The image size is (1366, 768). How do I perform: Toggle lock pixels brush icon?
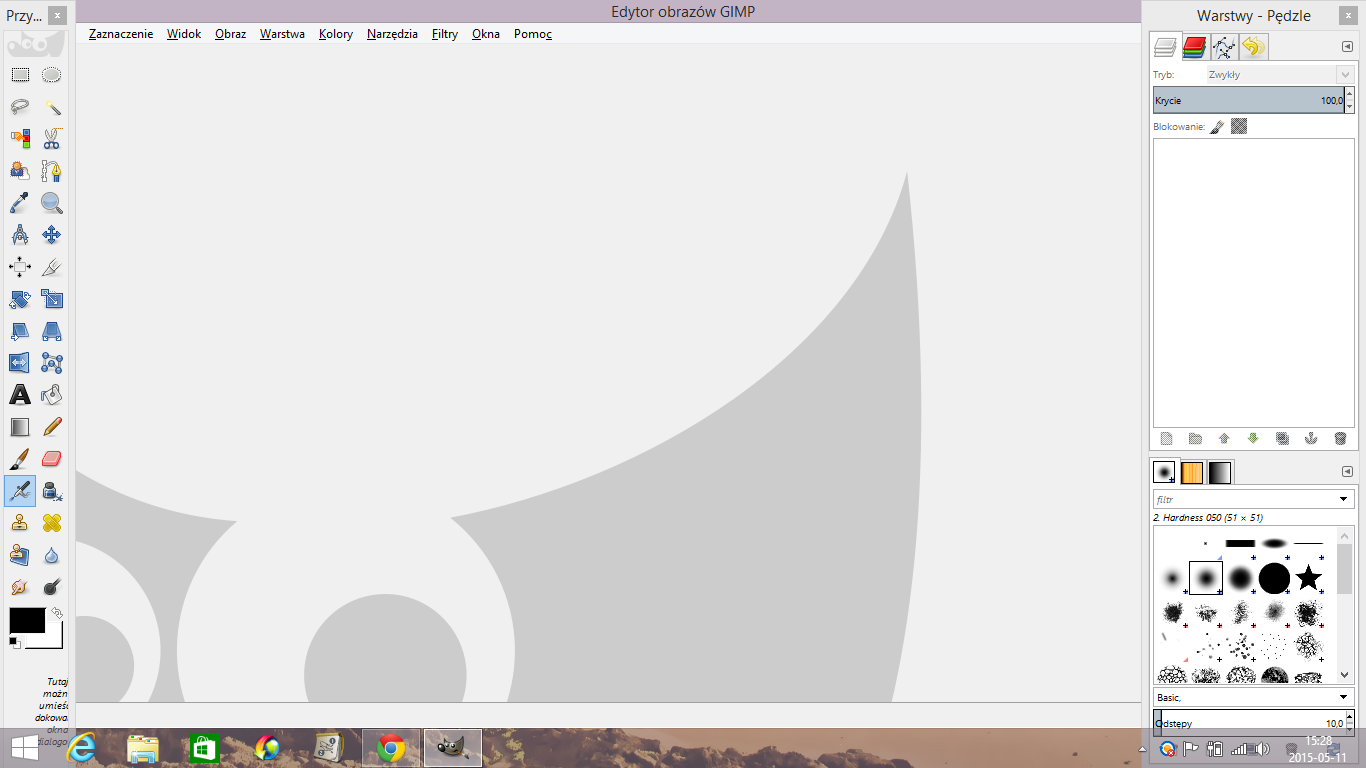coord(1217,127)
